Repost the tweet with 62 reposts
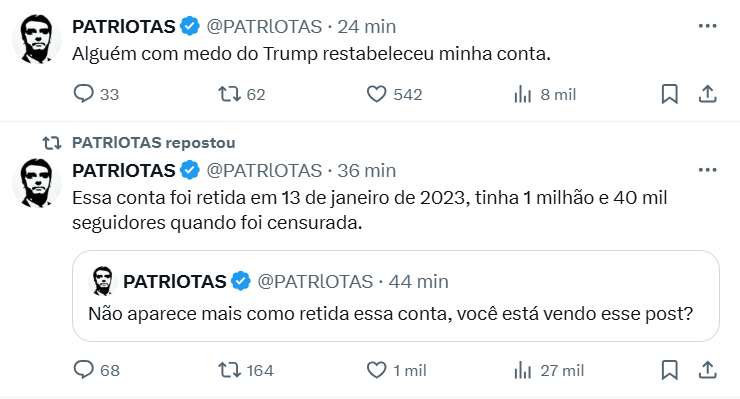The width and height of the screenshot is (740, 399). [x=241, y=94]
